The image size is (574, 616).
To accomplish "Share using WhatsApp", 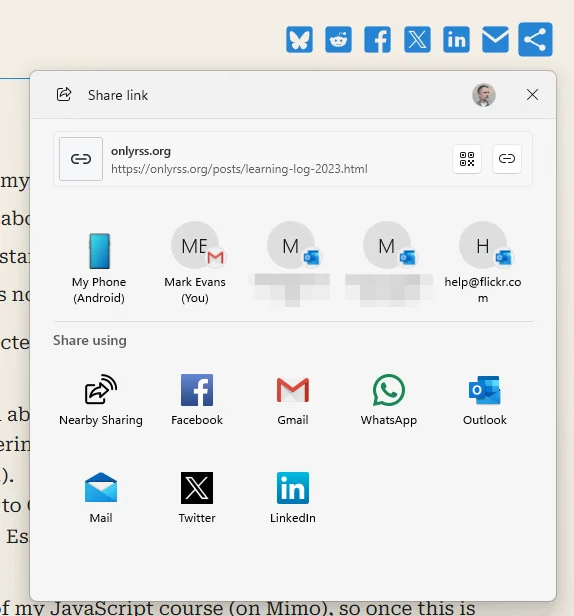I will pos(389,400).
